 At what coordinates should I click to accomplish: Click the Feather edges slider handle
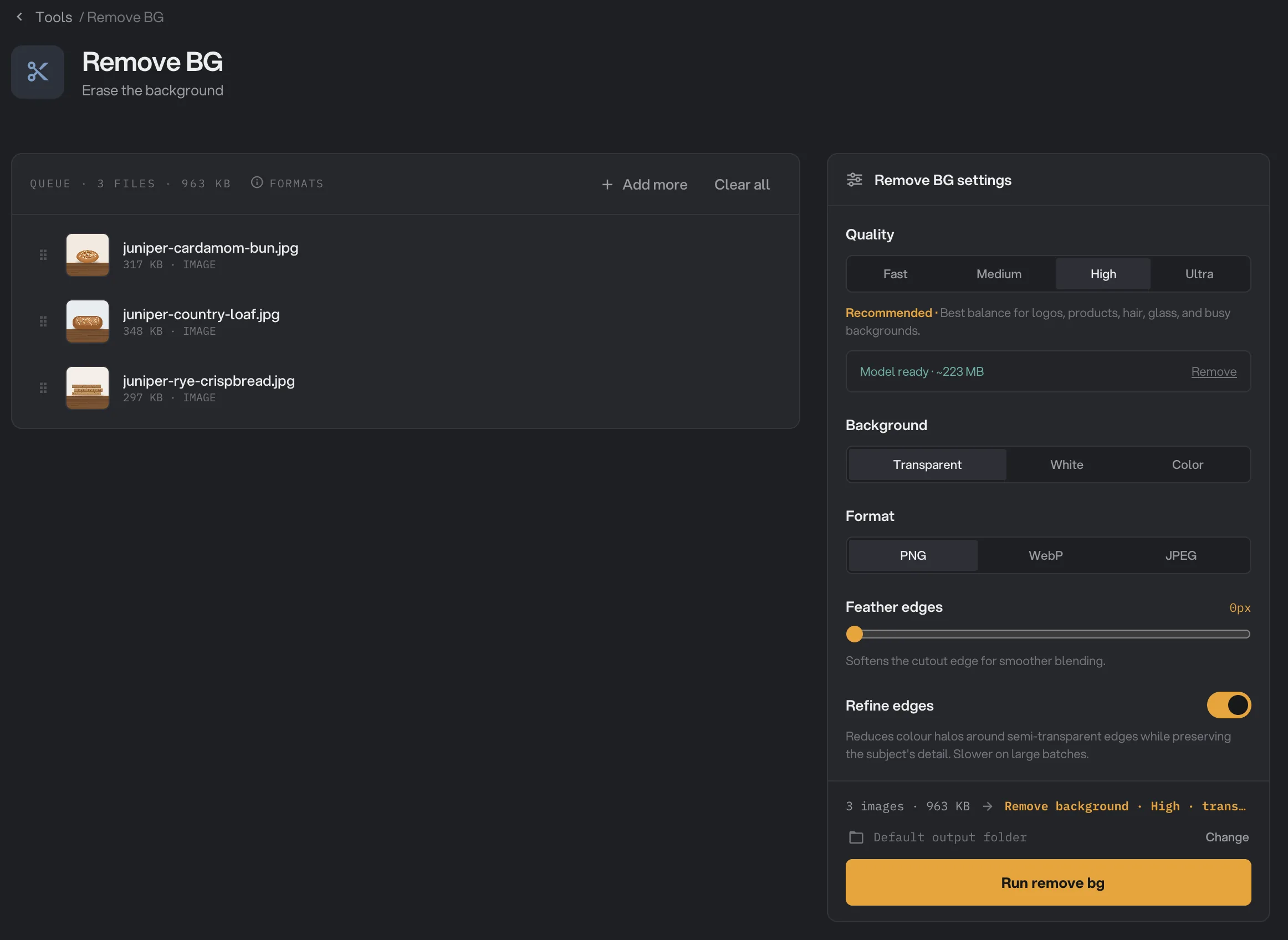coord(855,634)
